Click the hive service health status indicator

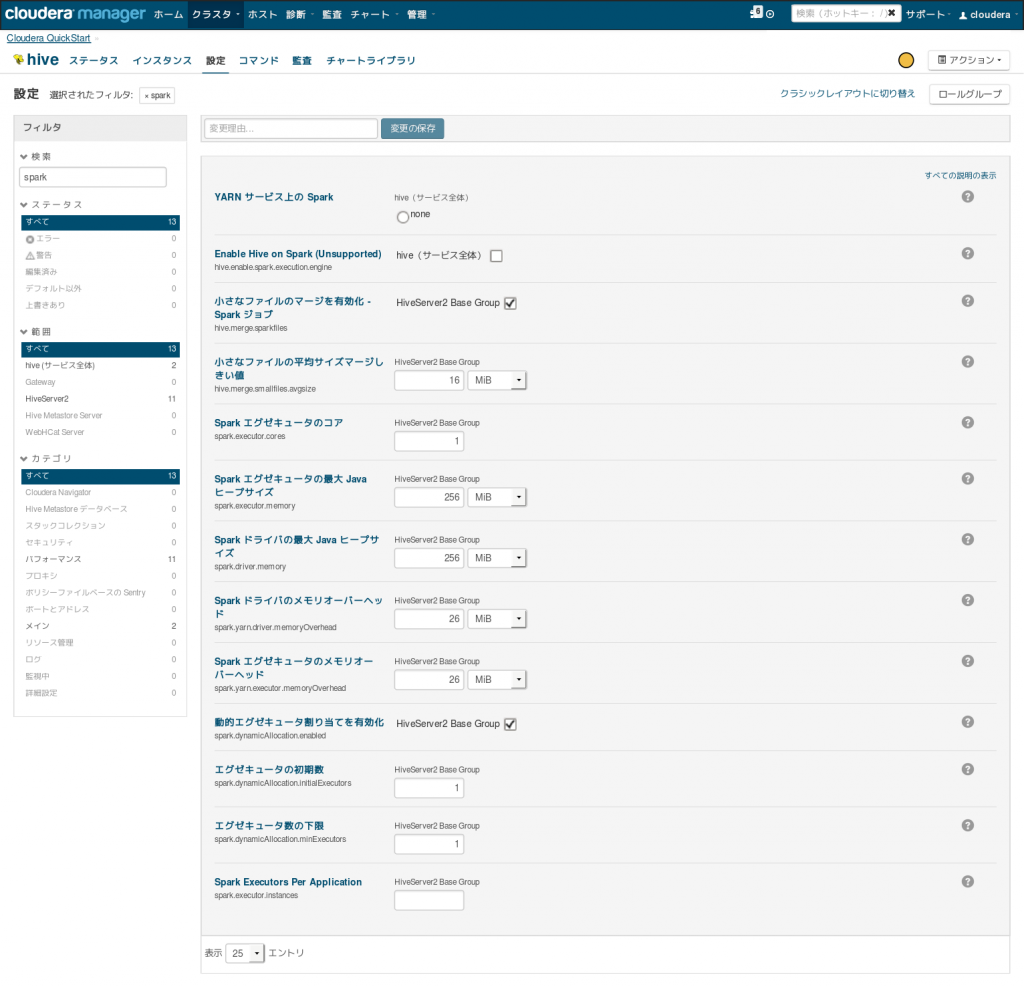pyautogui.click(x=906, y=60)
